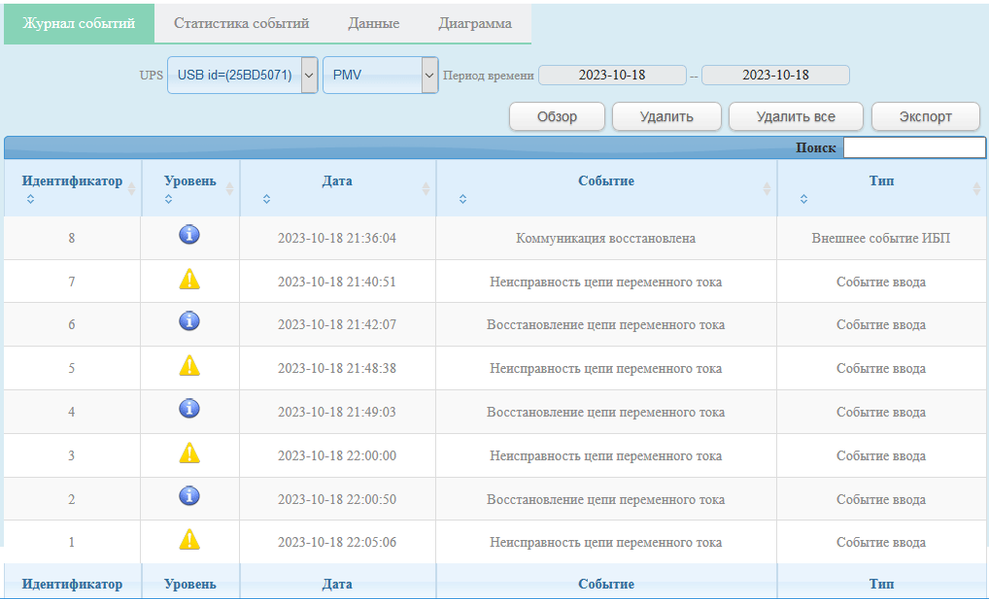The height and width of the screenshot is (599, 989).
Task: Click the warning triangle icon for event 1
Action: pos(189,540)
